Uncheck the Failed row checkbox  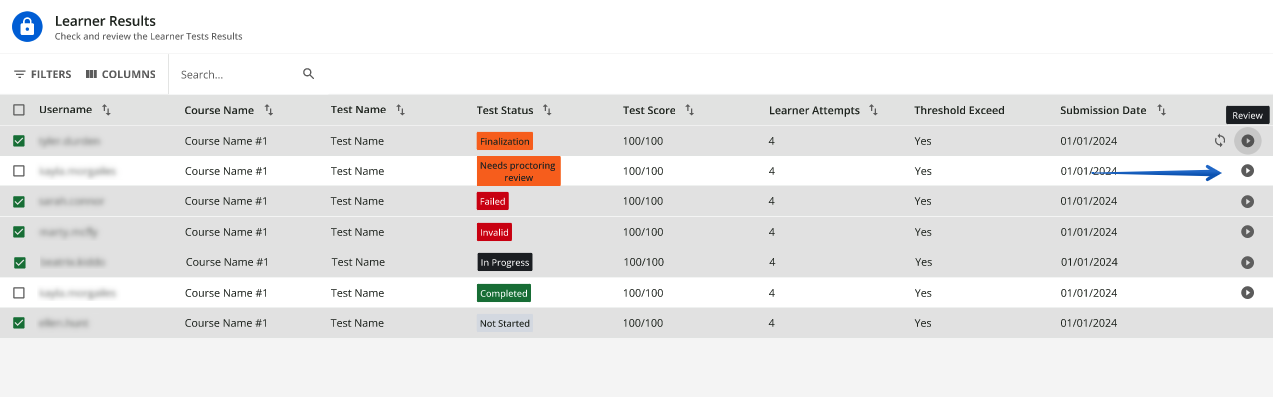(x=19, y=201)
